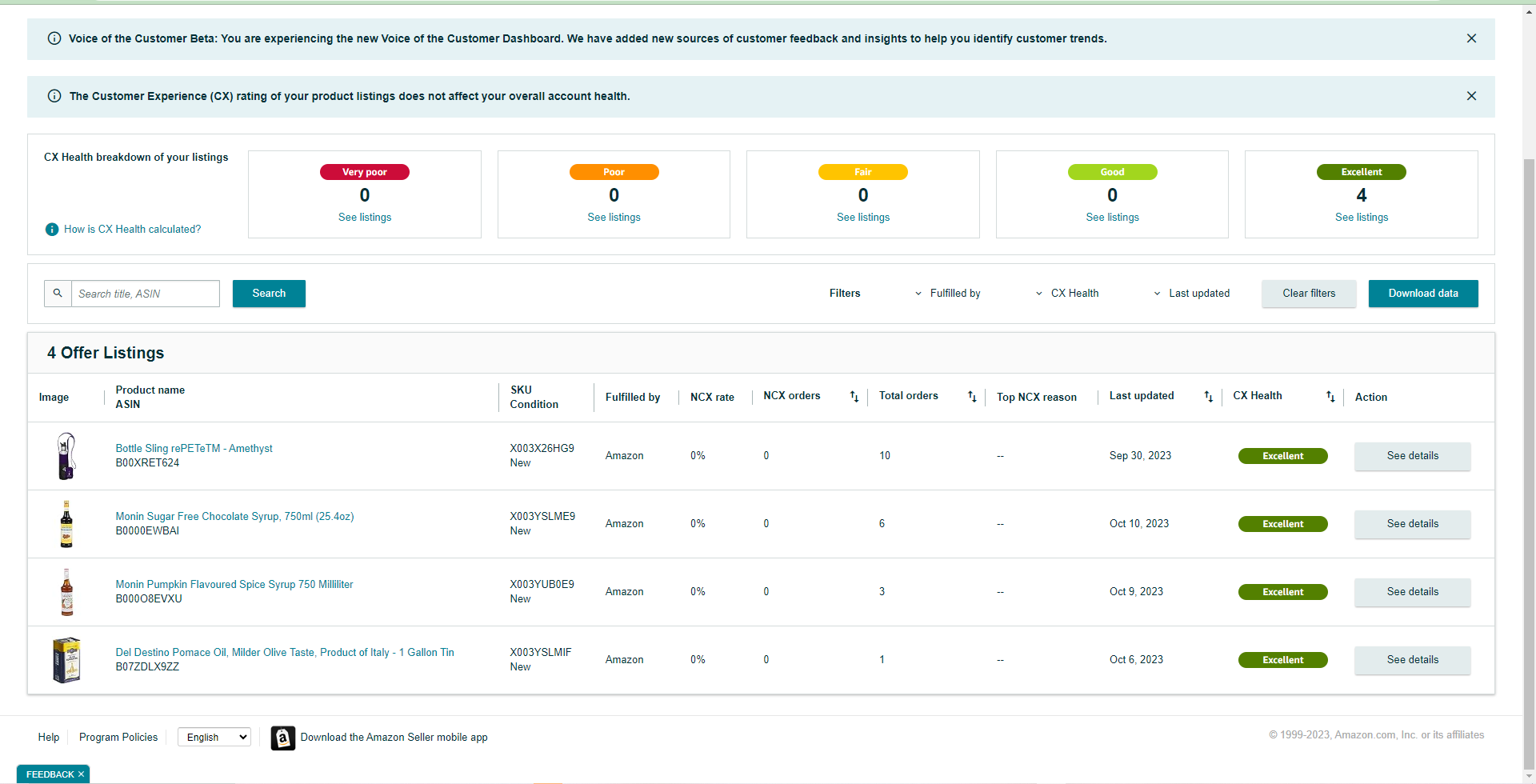Open Monin Pumpkin Flavoured Spice Syrup listing
The width and height of the screenshot is (1536, 784).
pyautogui.click(x=234, y=585)
